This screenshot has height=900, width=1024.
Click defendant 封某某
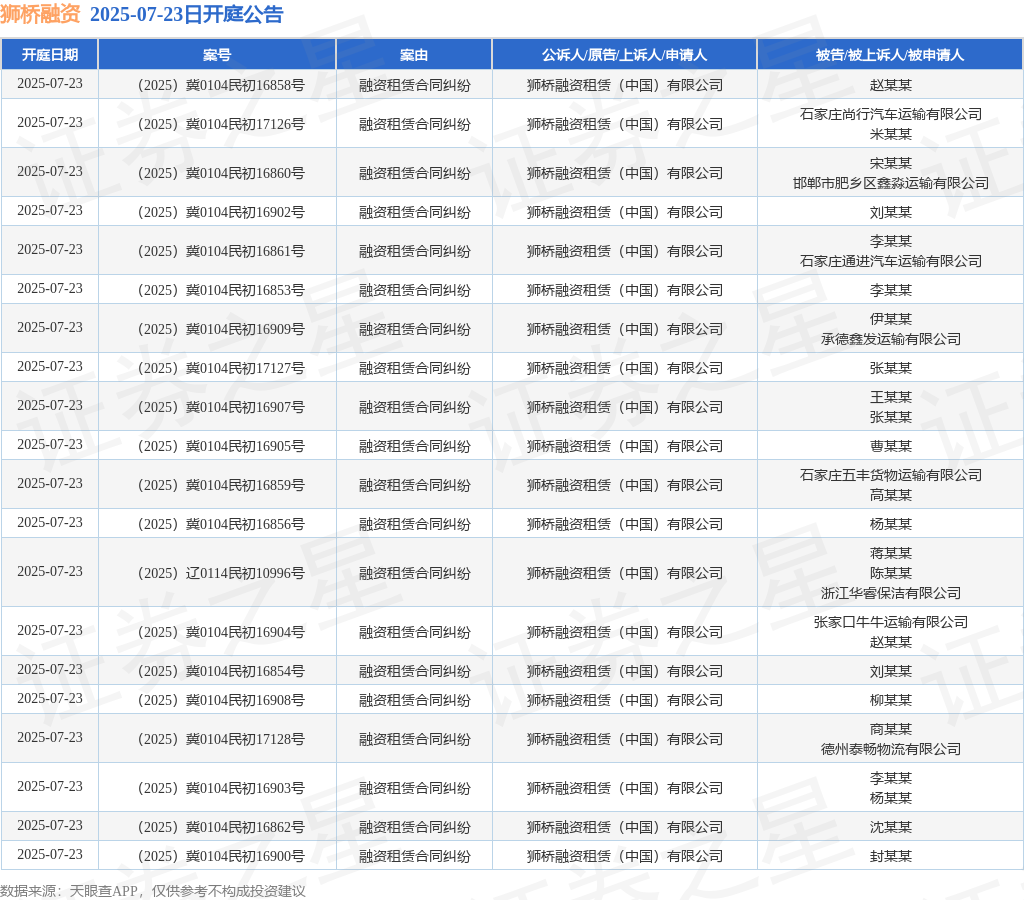891,856
